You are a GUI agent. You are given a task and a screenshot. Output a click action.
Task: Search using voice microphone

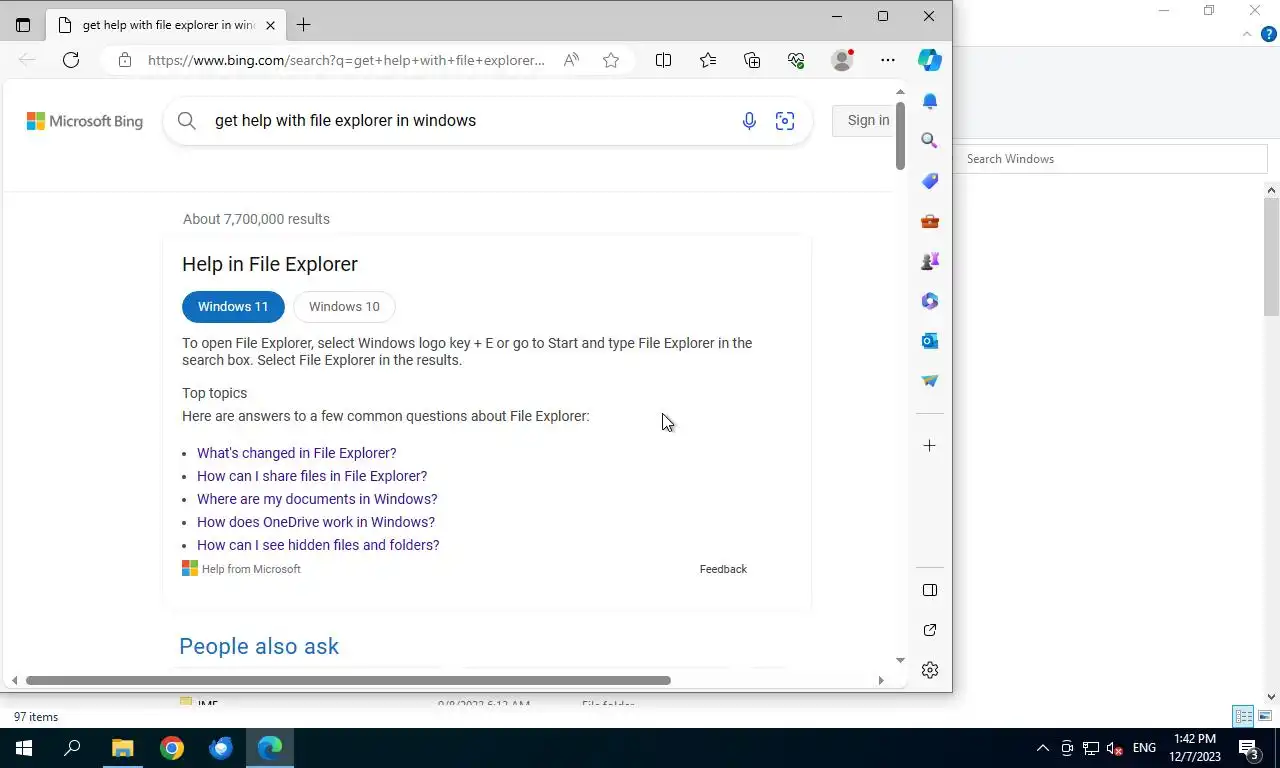pos(749,121)
